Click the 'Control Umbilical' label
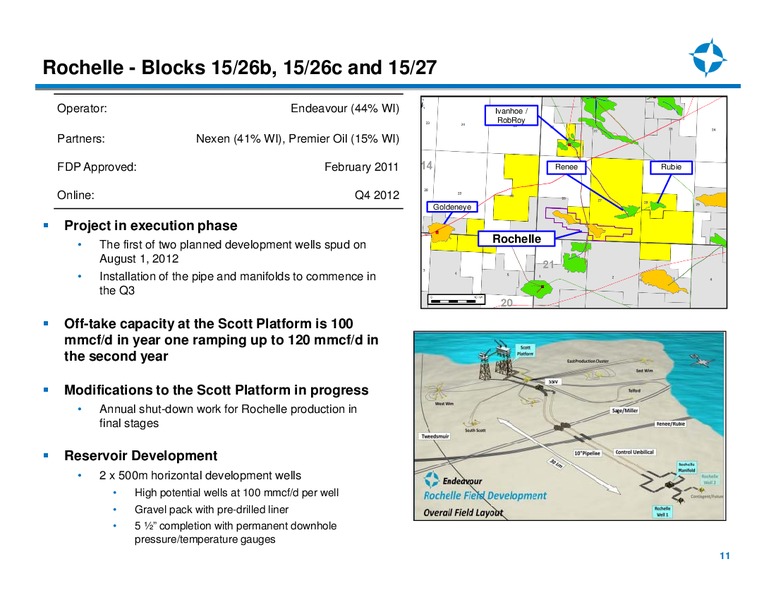The height and width of the screenshot is (600, 776). tap(634, 452)
